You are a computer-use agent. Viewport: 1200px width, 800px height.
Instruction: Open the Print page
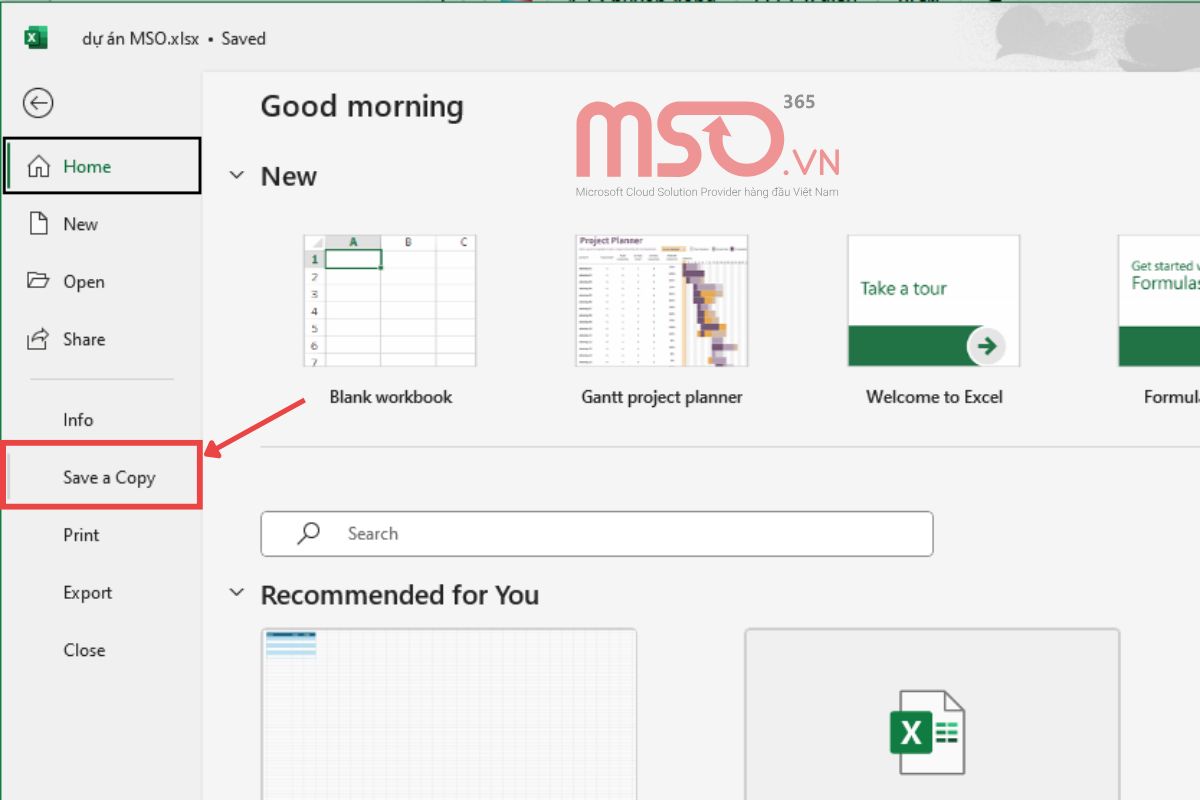(x=102, y=535)
